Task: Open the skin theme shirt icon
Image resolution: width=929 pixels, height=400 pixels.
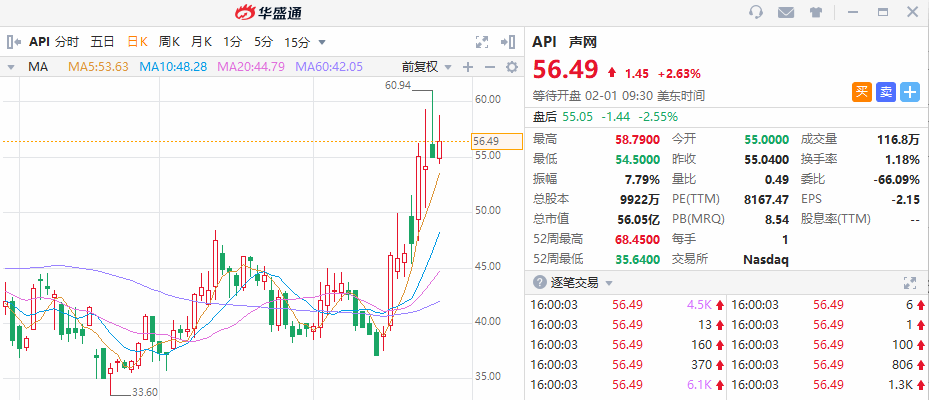Action: pyautogui.click(x=815, y=12)
